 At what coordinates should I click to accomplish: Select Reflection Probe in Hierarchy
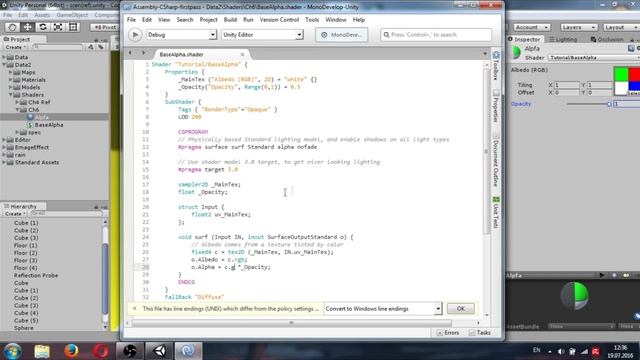coord(36,276)
